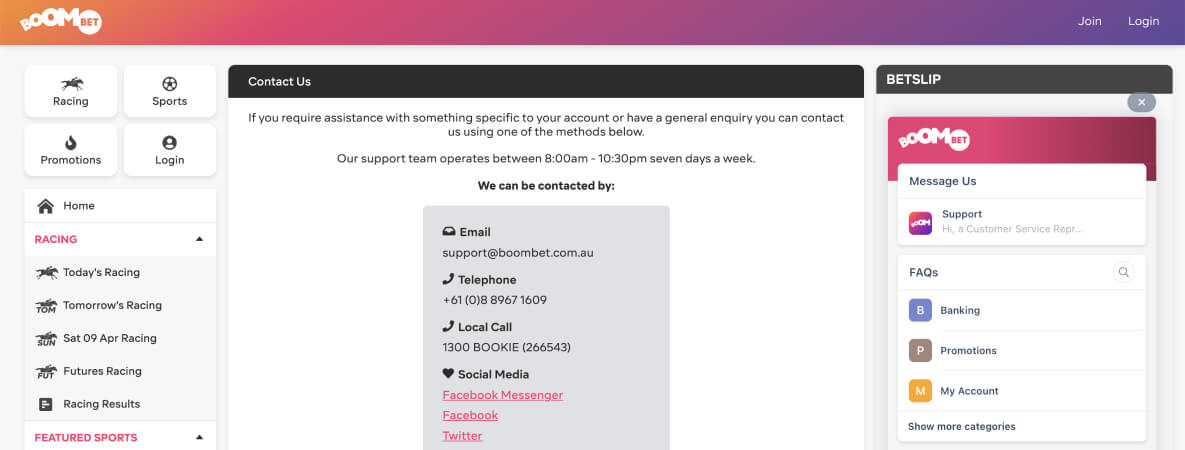Image resolution: width=1185 pixels, height=450 pixels.
Task: Open the Facebook Messenger link
Action: pyautogui.click(x=503, y=395)
